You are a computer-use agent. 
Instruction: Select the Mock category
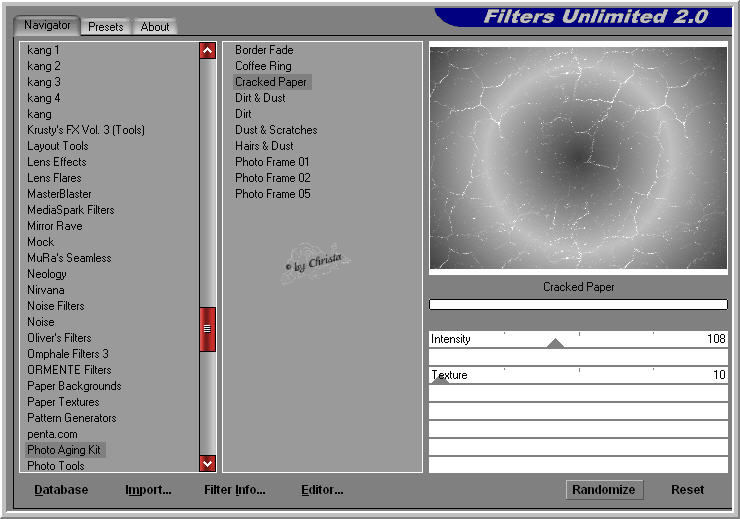tap(41, 243)
